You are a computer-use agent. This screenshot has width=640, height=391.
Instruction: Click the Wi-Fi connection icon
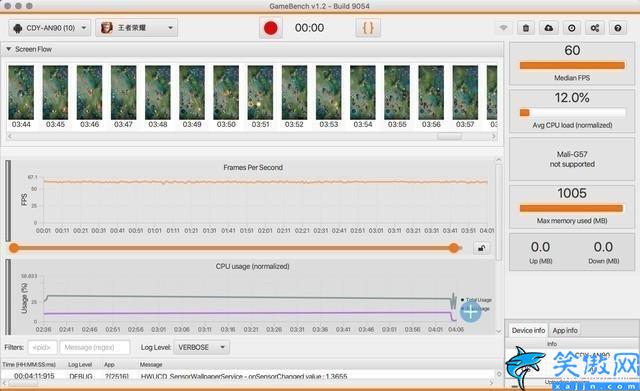(x=504, y=28)
